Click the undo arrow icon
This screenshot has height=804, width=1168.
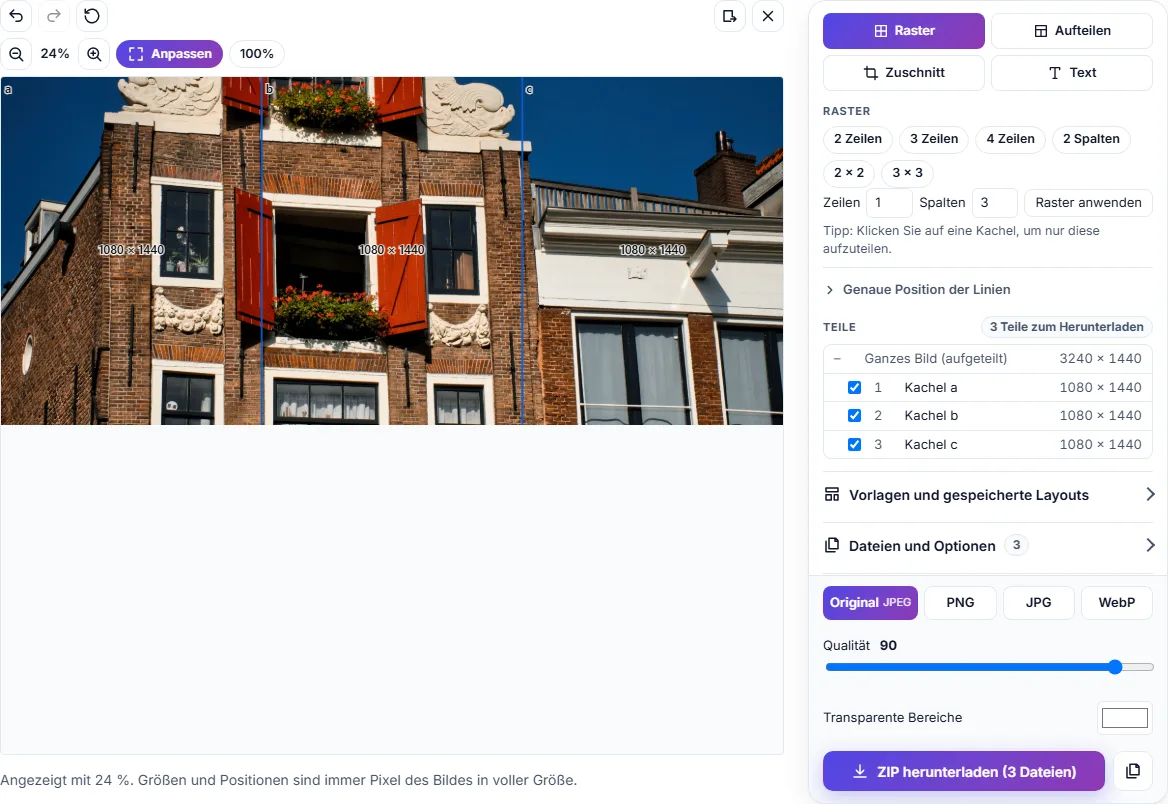[16, 16]
